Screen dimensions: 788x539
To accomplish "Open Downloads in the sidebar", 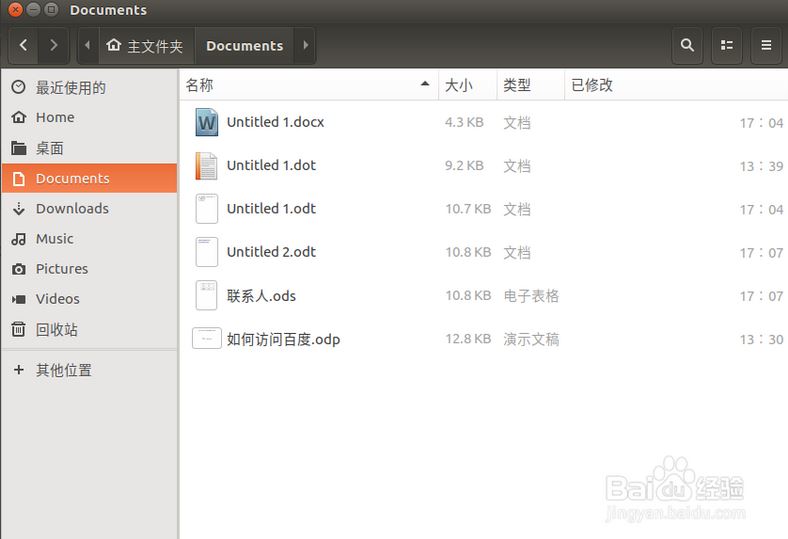I will [x=72, y=208].
